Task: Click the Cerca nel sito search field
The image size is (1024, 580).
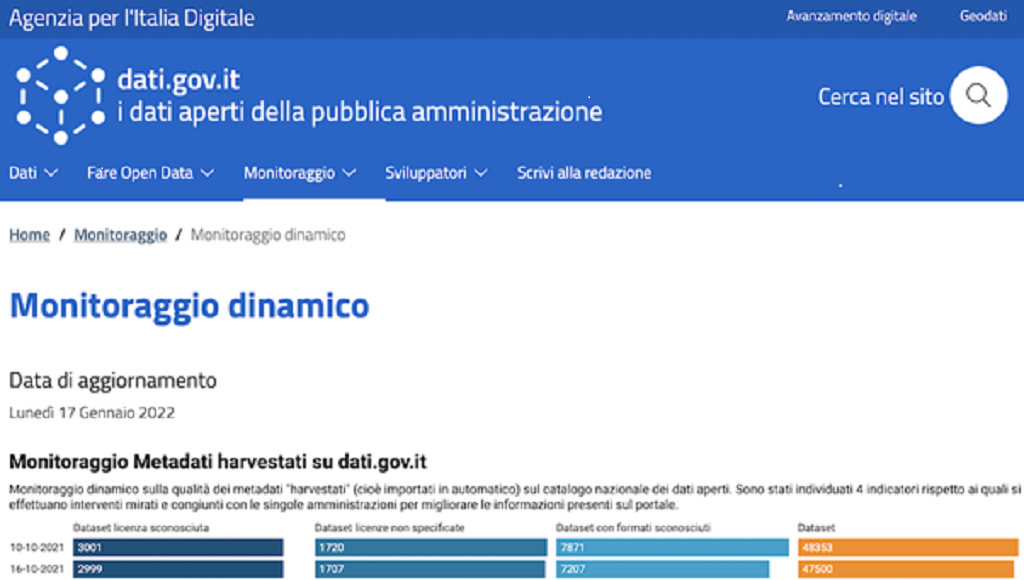Action: (881, 95)
